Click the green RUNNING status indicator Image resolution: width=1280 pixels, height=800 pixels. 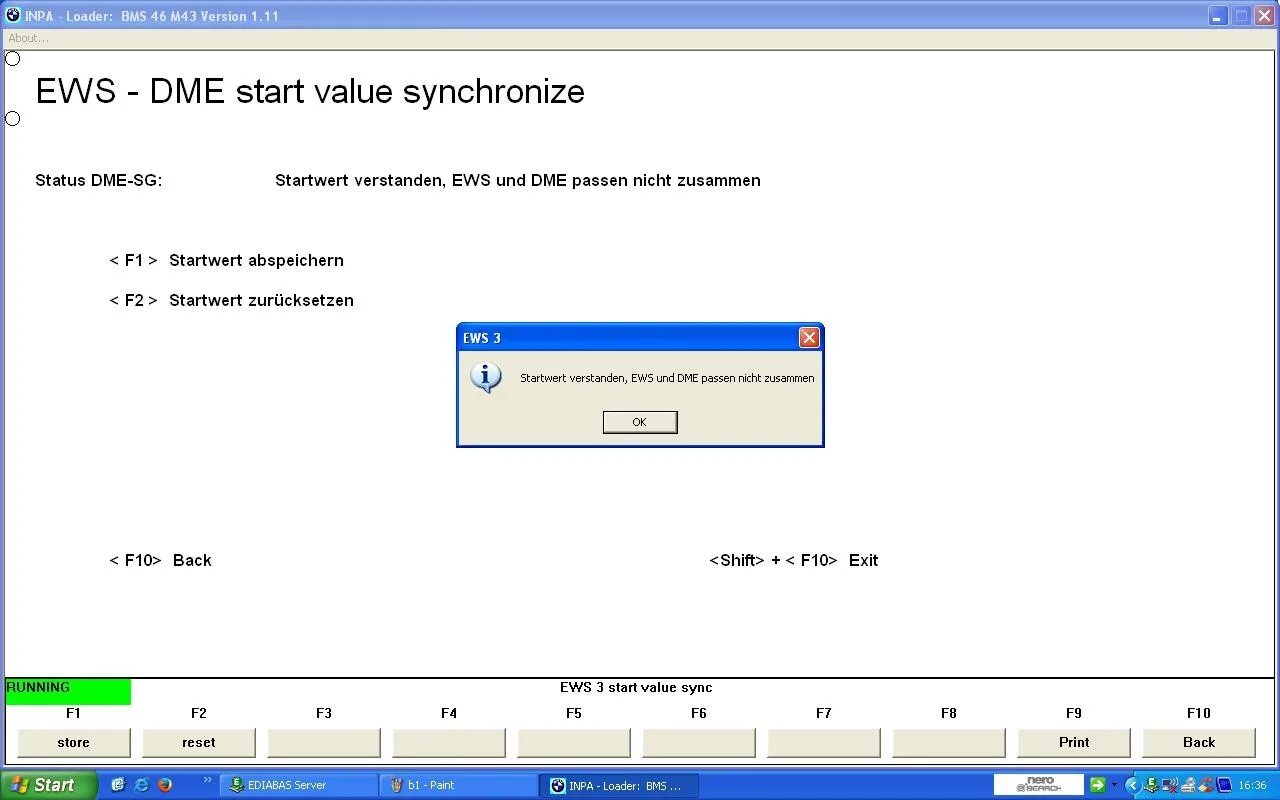(x=68, y=691)
